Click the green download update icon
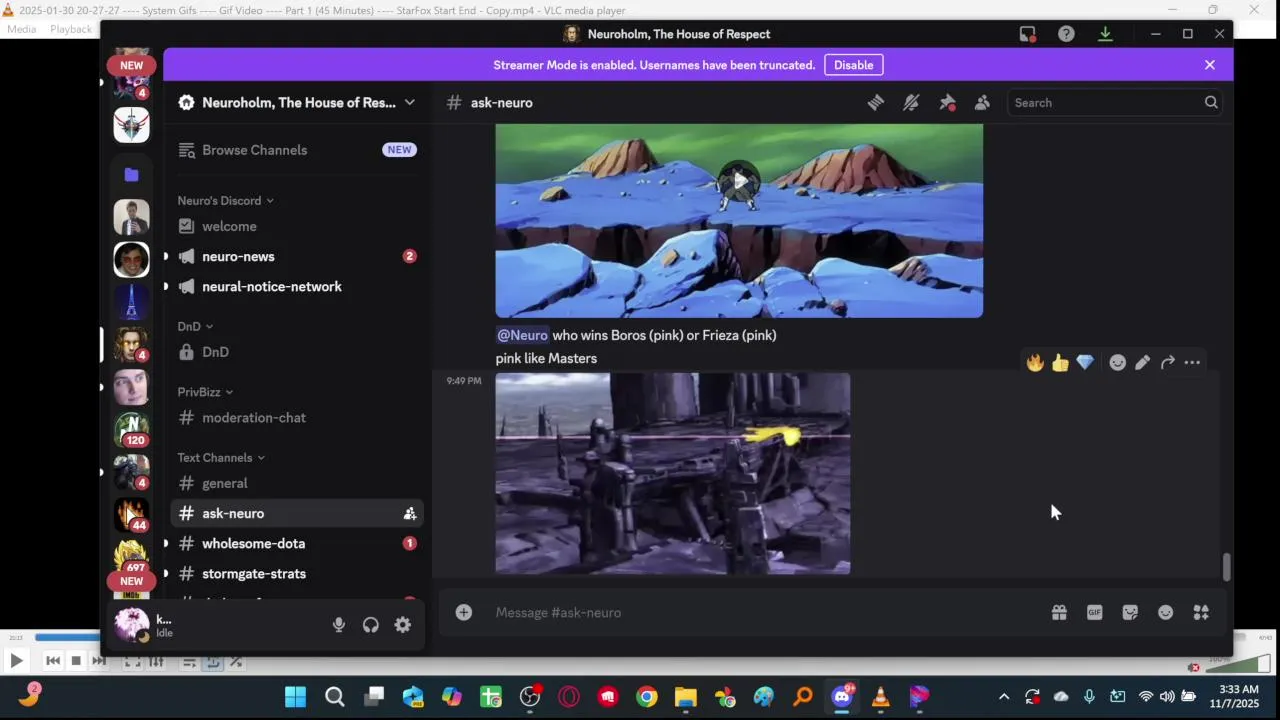This screenshot has width=1280, height=720. click(x=1105, y=34)
